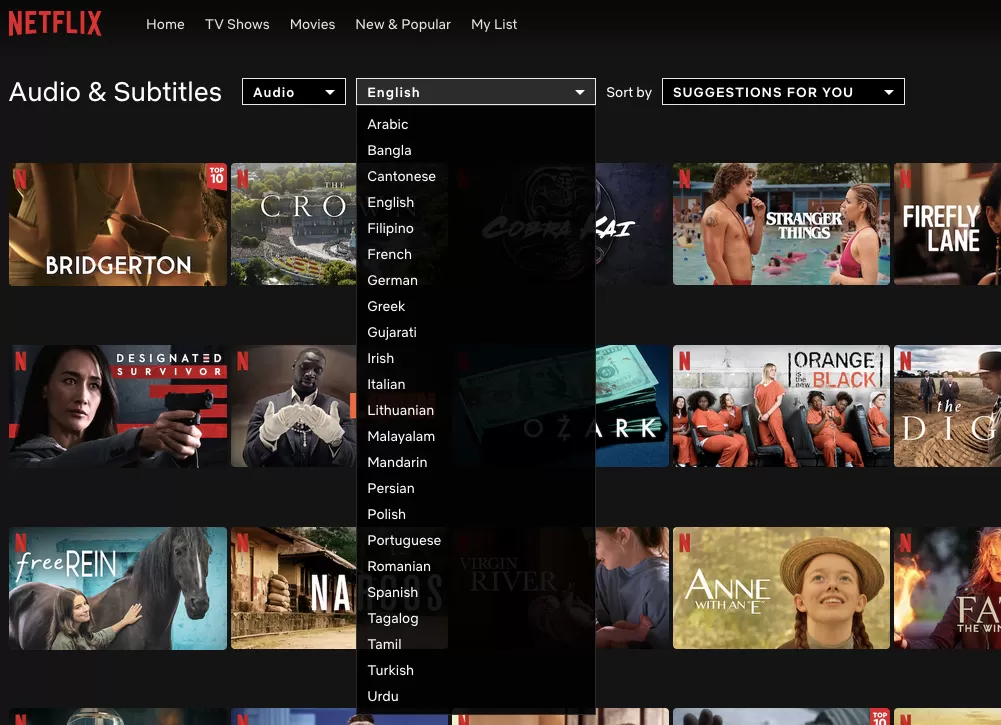Screen dimensions: 1001x725
Task: Go to My List
Action: (494, 24)
